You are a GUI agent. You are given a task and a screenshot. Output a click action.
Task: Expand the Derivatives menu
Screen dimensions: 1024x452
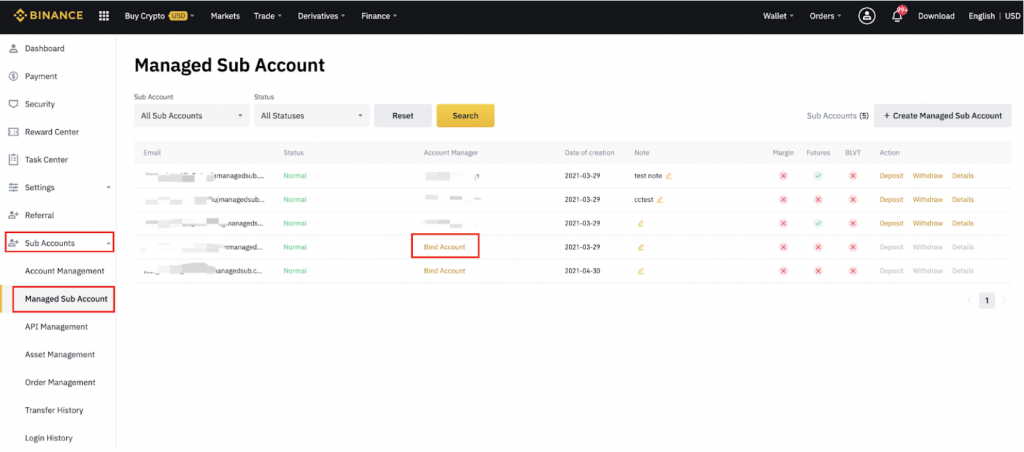click(322, 16)
